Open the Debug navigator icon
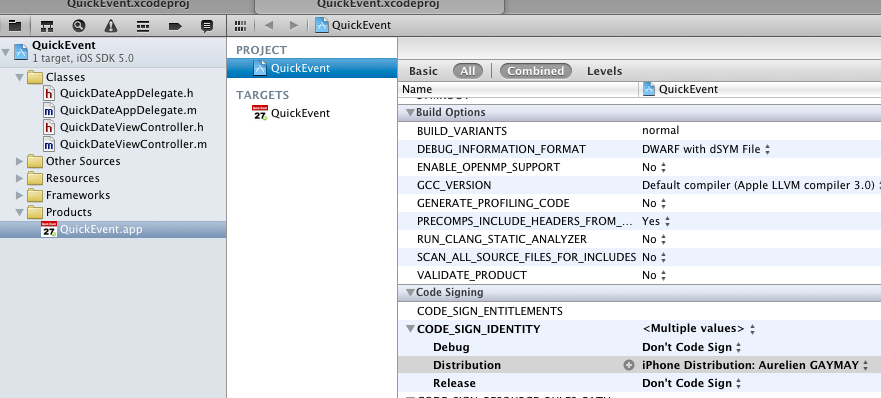Image resolution: width=881 pixels, height=398 pixels. click(143, 25)
